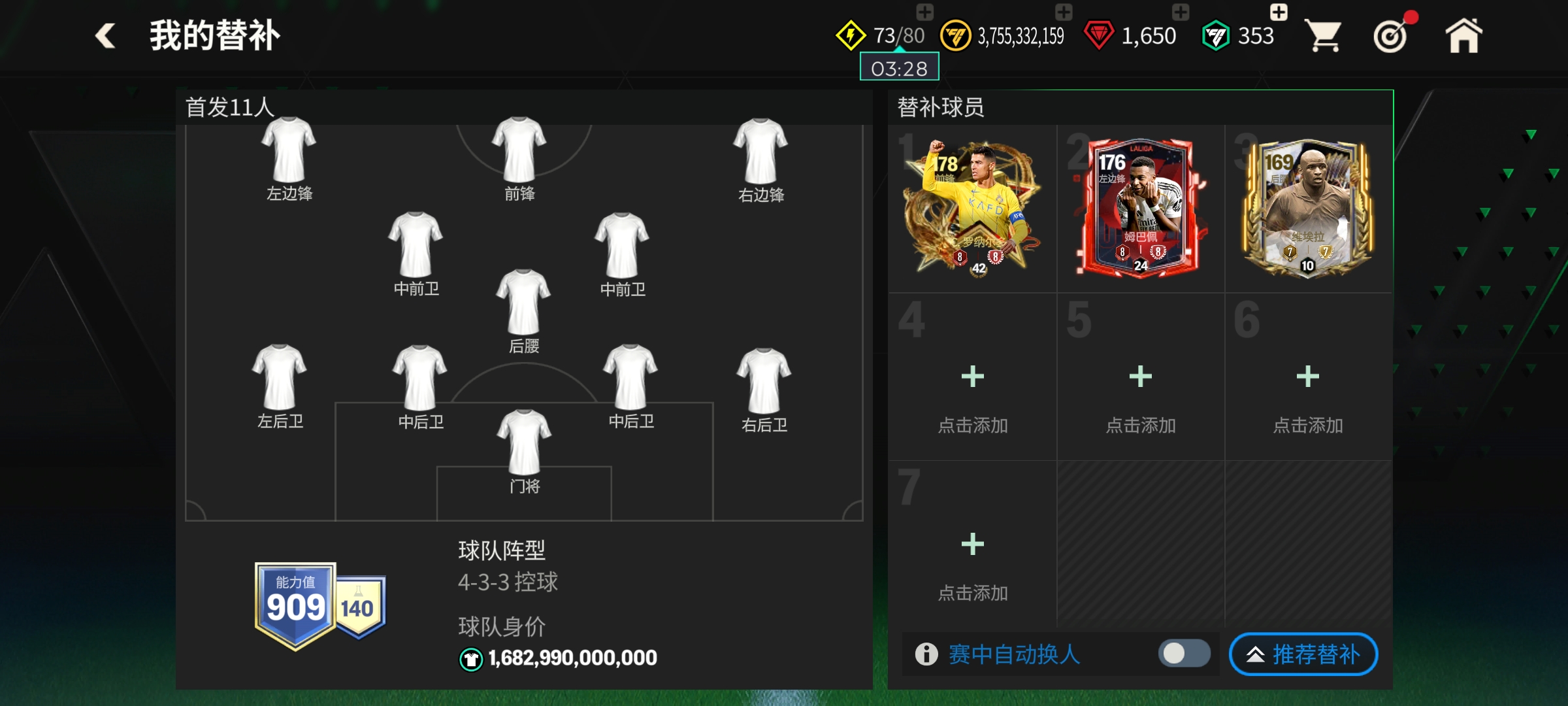Viewport: 1568px width, 706px height.
Task: Open the 4-3-3 控球 formation label
Action: pyautogui.click(x=508, y=582)
